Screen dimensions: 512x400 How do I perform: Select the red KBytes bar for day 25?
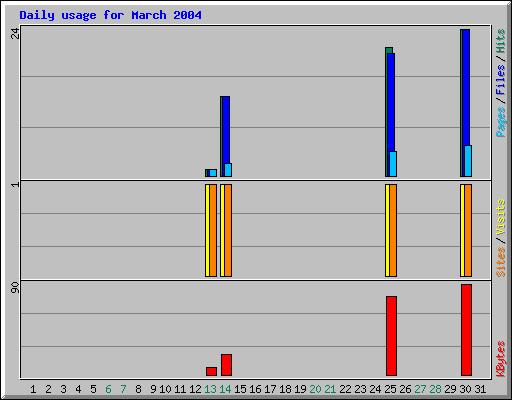(391, 336)
